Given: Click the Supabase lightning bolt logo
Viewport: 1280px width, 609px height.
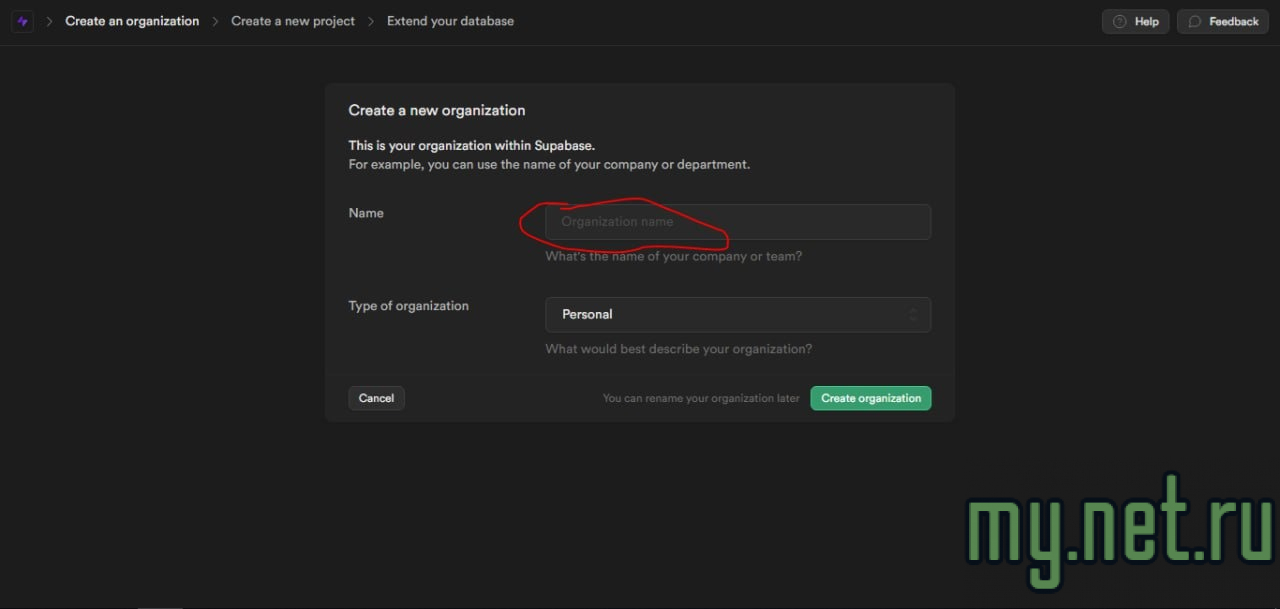Looking at the screenshot, I should click(x=23, y=21).
